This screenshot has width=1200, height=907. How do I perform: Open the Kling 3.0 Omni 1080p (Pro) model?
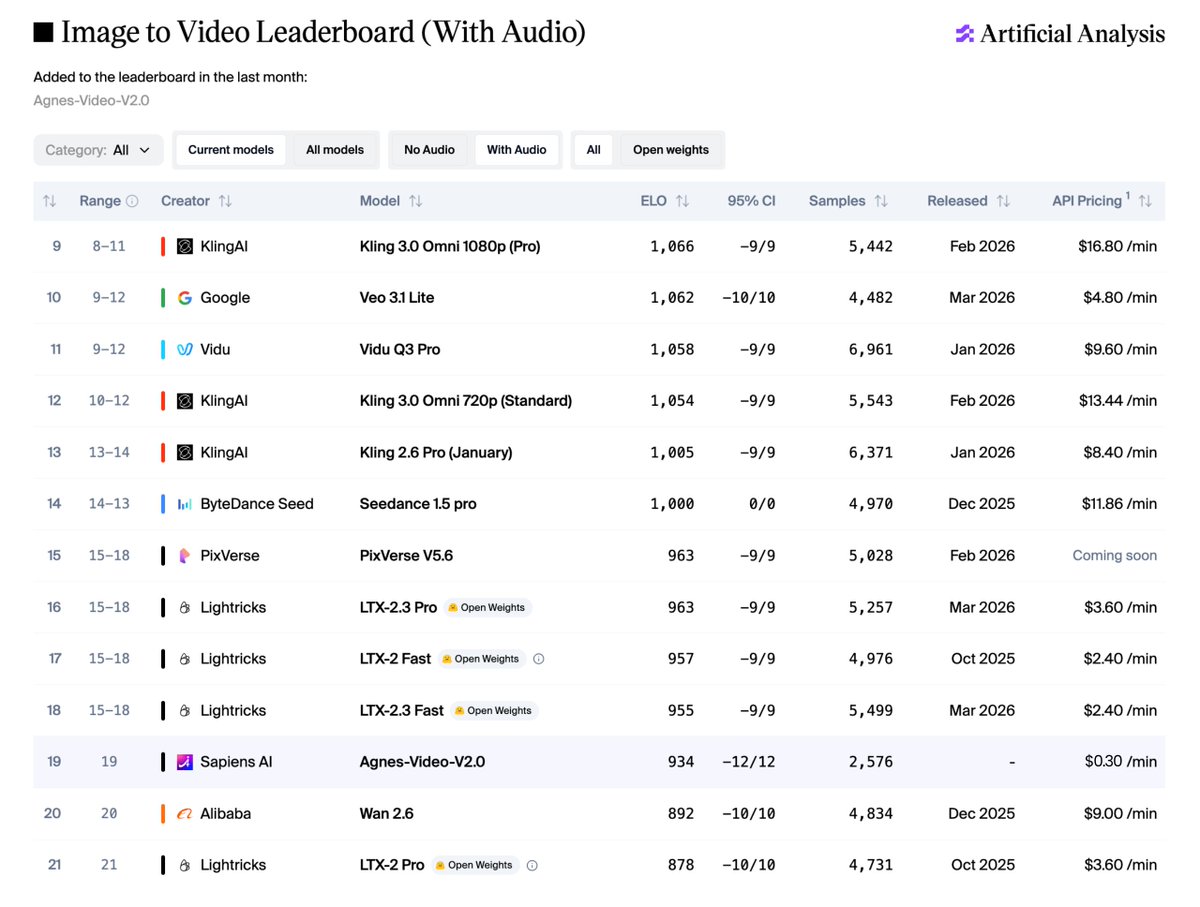click(x=450, y=246)
